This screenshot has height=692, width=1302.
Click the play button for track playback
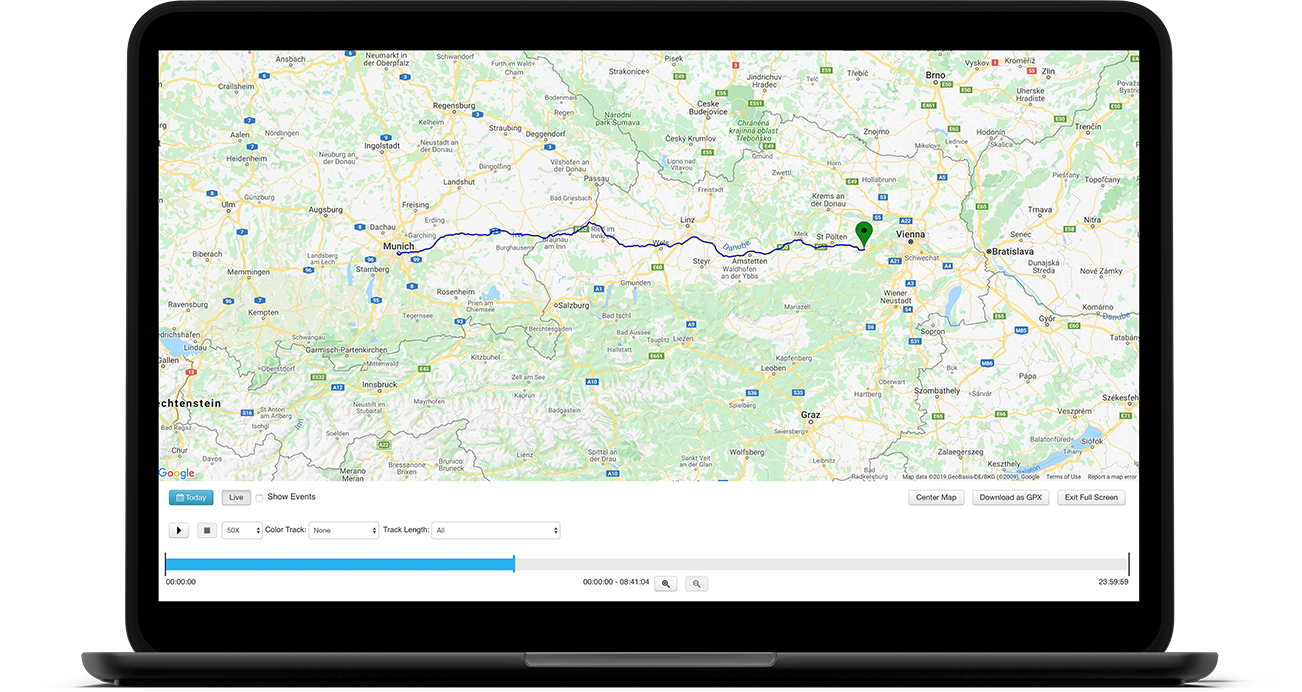178,530
